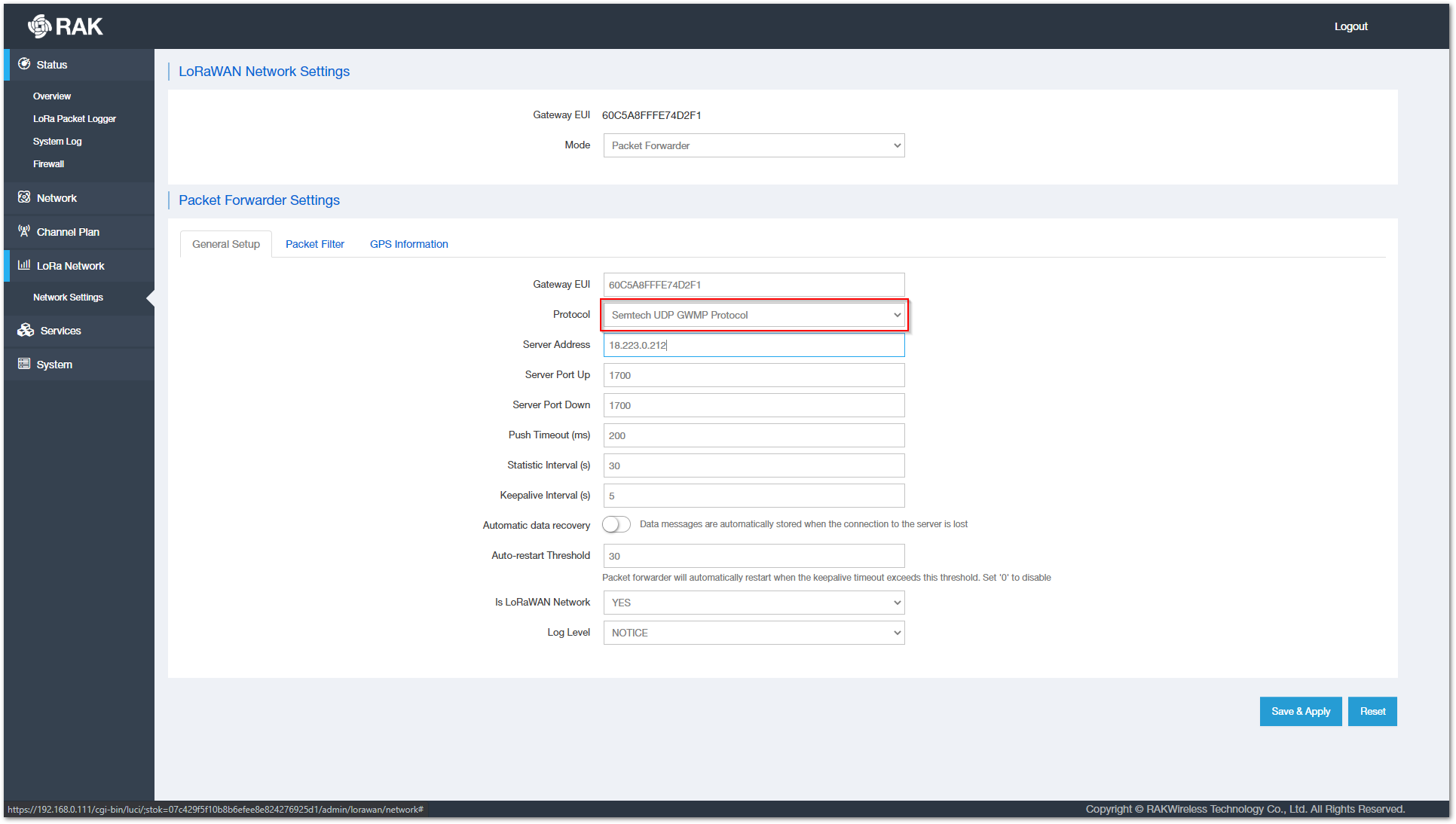Click the Status sidebar icon
The width and height of the screenshot is (1456, 824).
point(24,64)
